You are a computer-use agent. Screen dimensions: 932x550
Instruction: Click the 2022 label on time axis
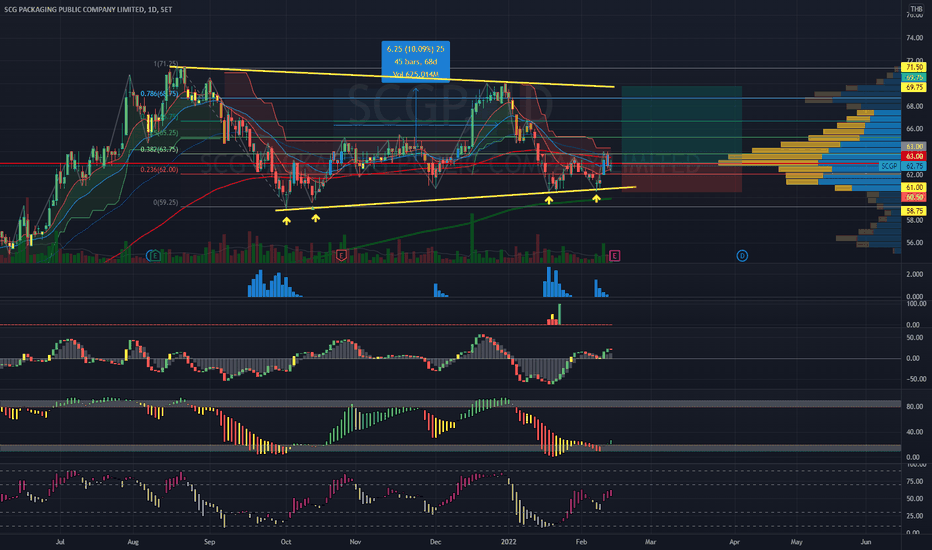pos(508,542)
